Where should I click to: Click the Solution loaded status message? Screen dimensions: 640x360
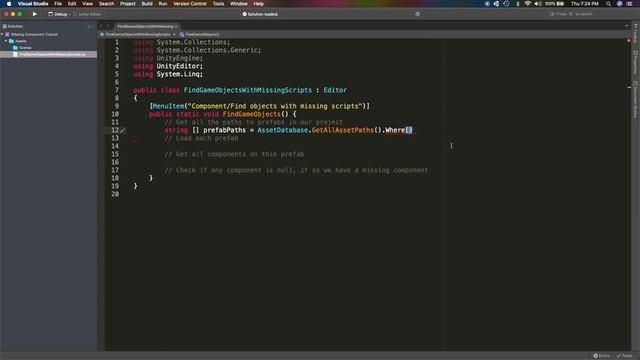[260, 14]
